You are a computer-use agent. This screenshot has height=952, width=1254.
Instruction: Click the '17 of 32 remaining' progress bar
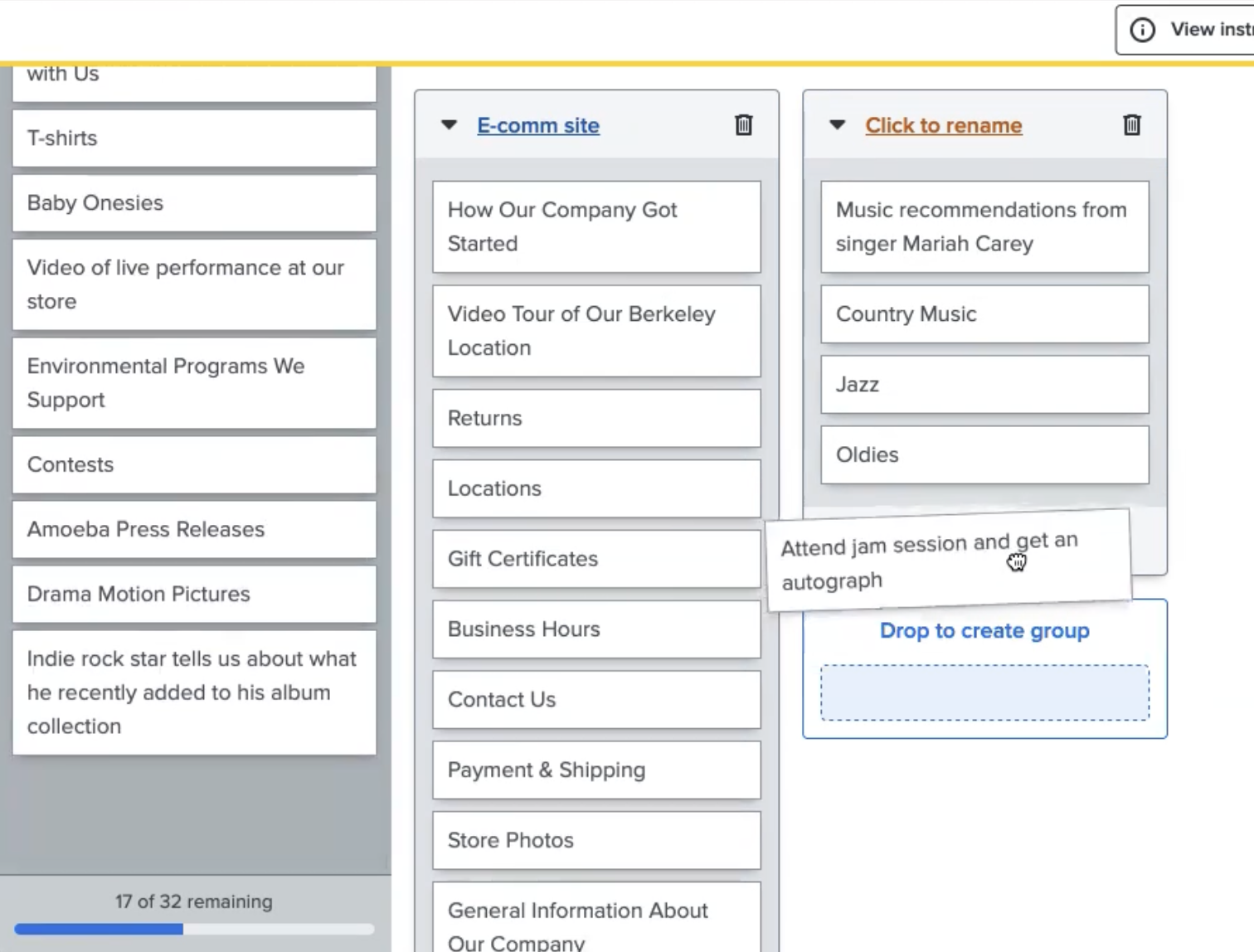click(194, 929)
